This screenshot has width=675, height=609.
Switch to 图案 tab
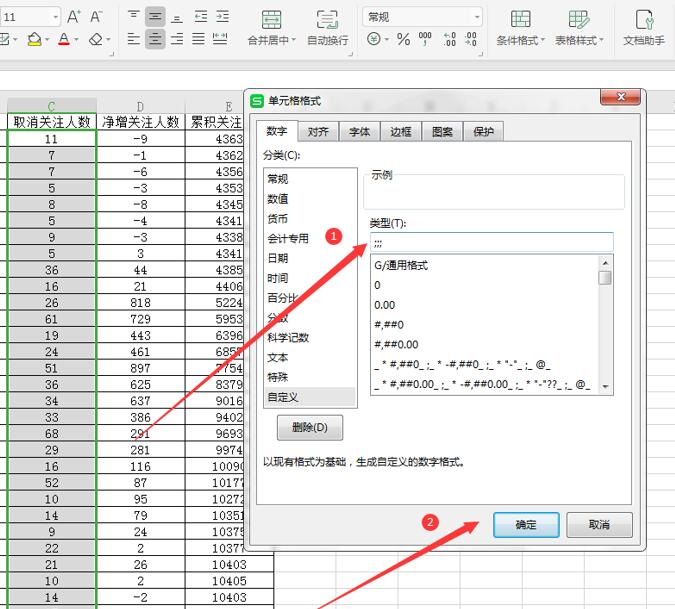tap(442, 131)
